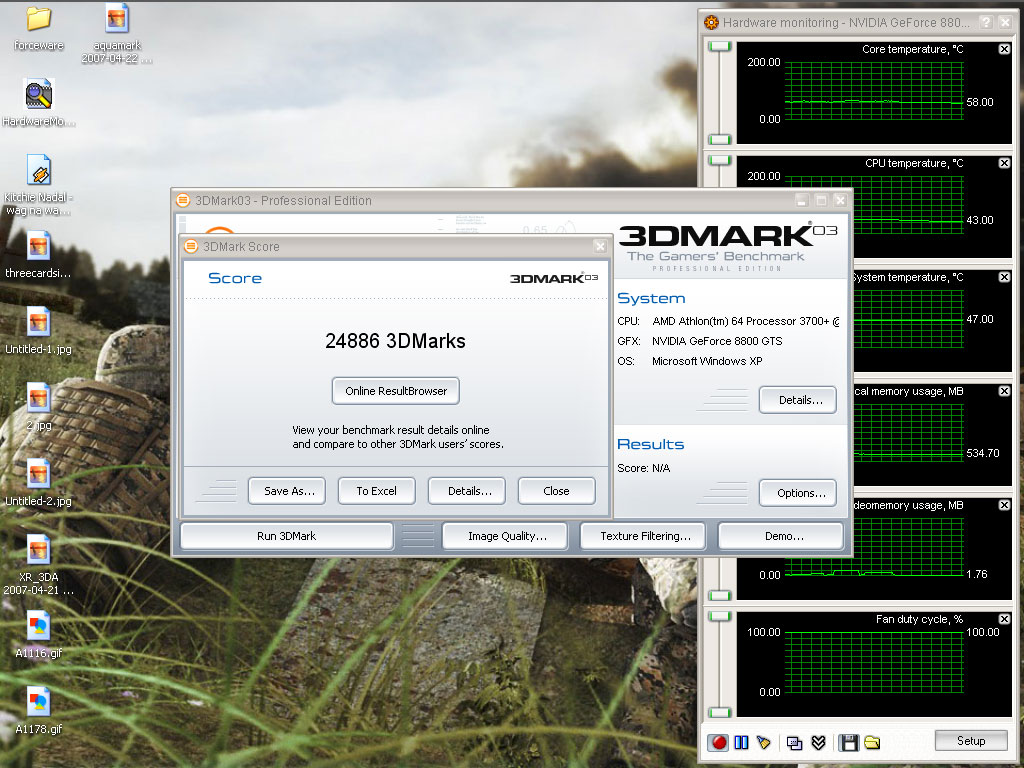Click the 534.70 memory usage reading
Screen dimensions: 1024x768
pyautogui.click(x=983, y=453)
